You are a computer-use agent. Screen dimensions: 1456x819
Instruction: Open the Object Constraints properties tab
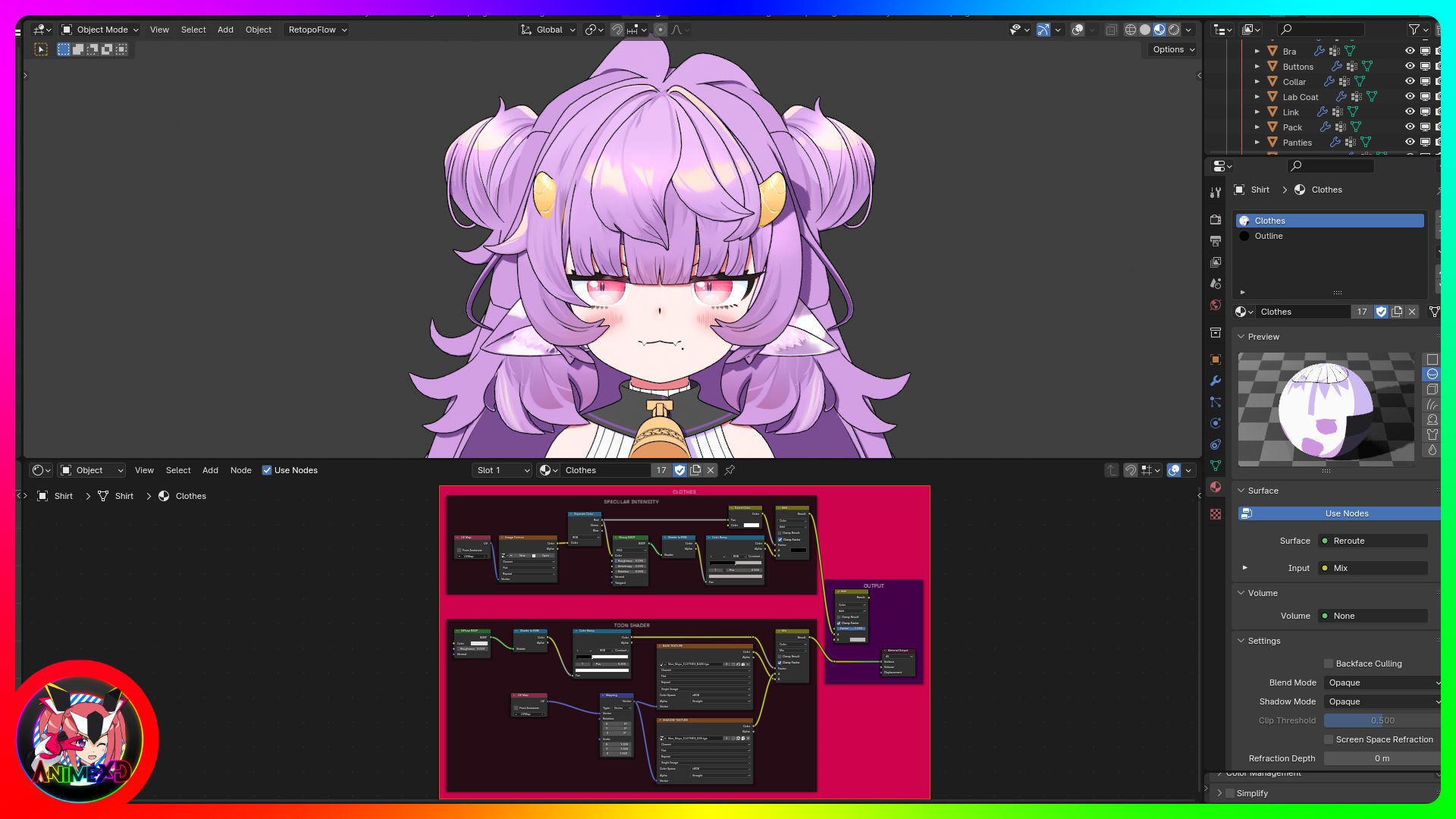click(1216, 444)
